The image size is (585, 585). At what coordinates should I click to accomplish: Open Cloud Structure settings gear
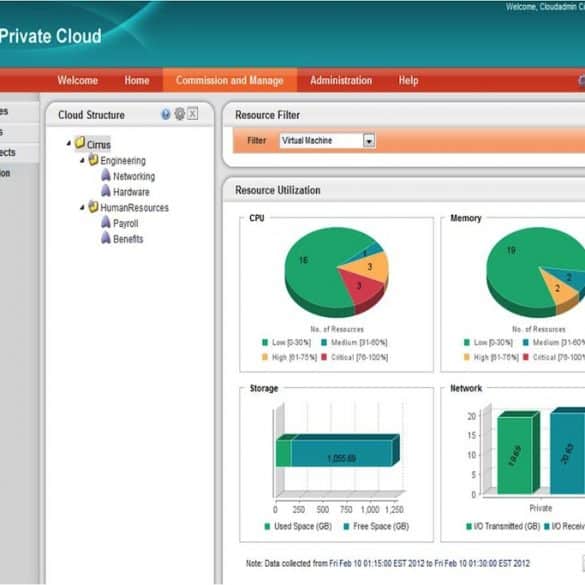tap(180, 114)
